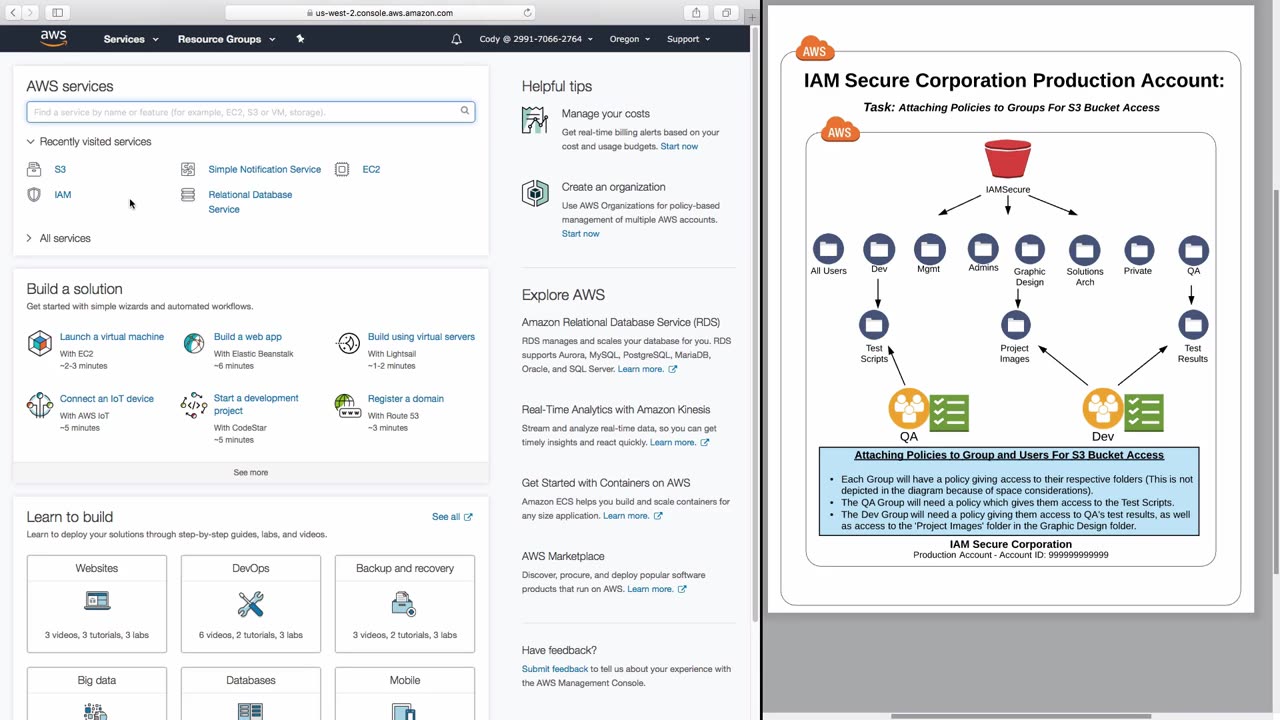Click the diagram window horizontal scrollbar
This screenshot has height=720, width=1280.
(1020, 716)
